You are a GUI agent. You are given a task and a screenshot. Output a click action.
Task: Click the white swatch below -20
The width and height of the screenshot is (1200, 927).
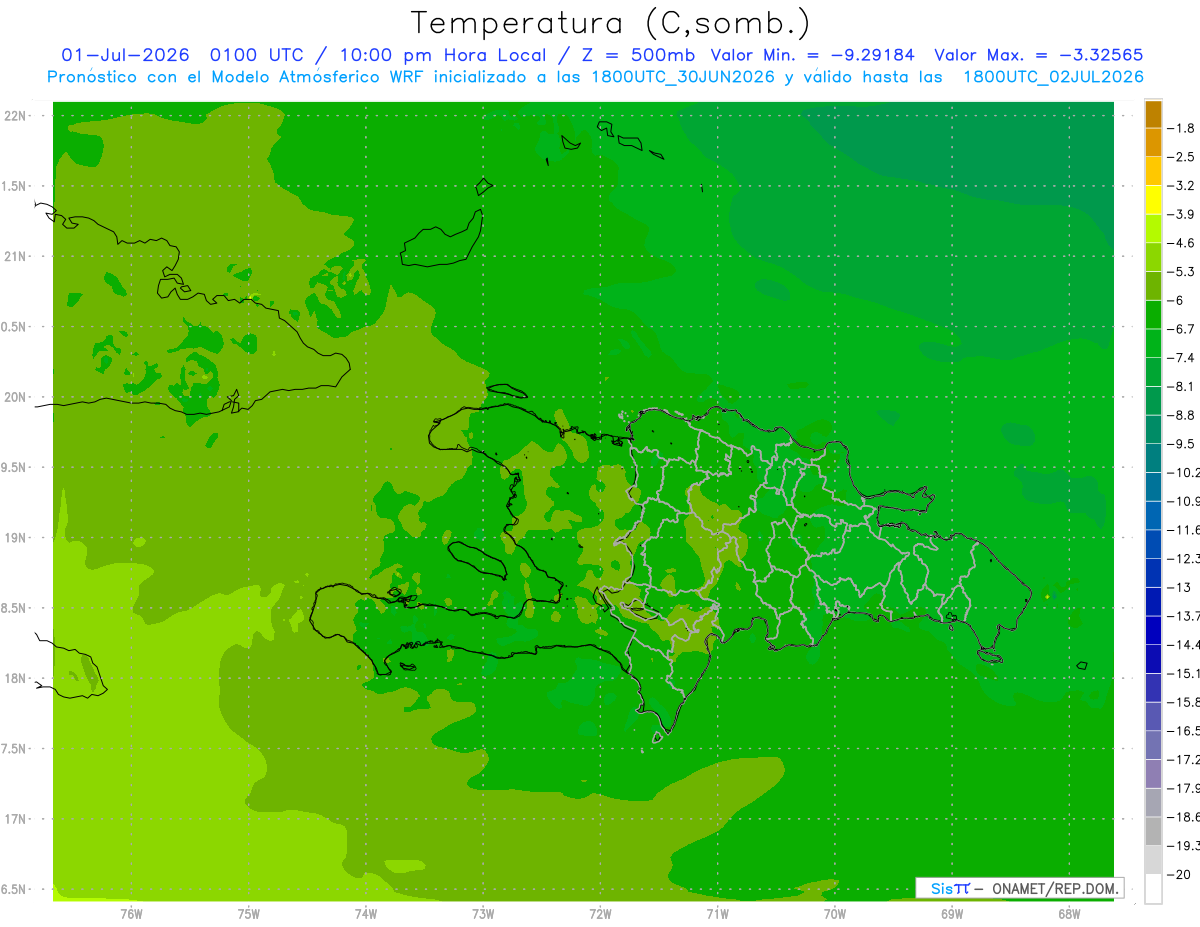click(1153, 889)
